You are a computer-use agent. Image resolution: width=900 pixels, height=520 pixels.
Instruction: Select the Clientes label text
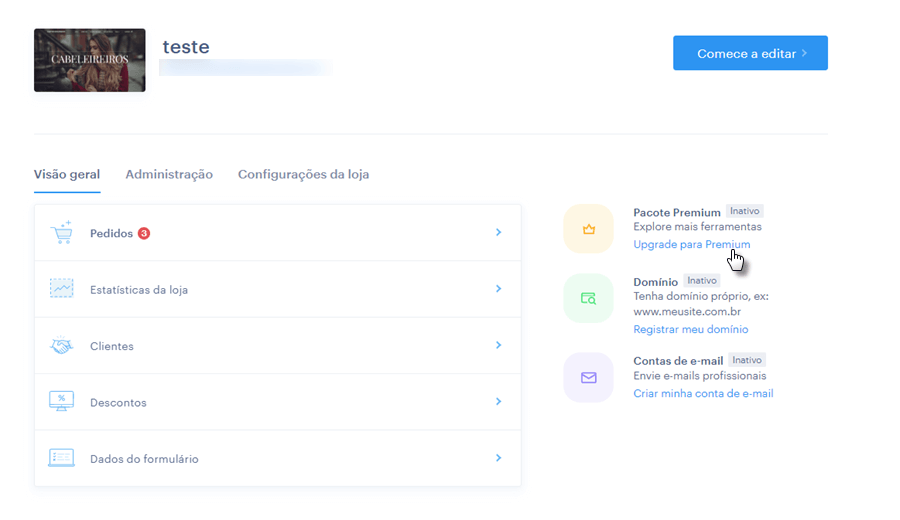[x=112, y=346]
